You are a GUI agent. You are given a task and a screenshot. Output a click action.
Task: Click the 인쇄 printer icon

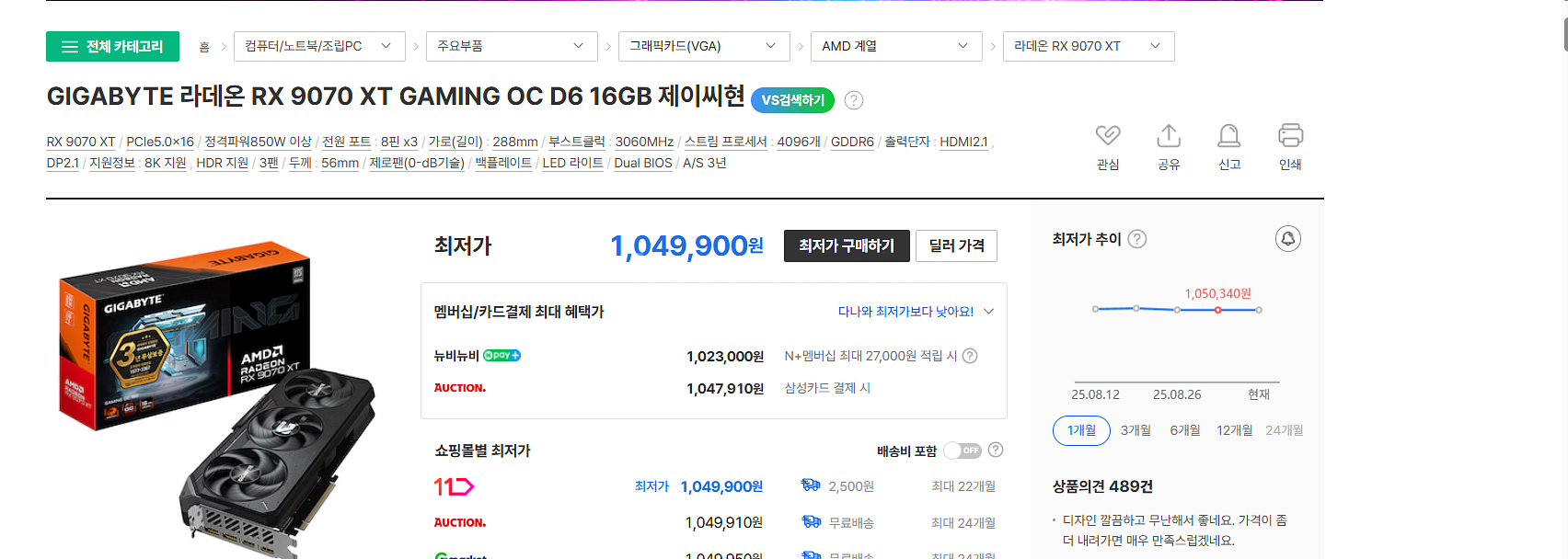coord(1290,136)
